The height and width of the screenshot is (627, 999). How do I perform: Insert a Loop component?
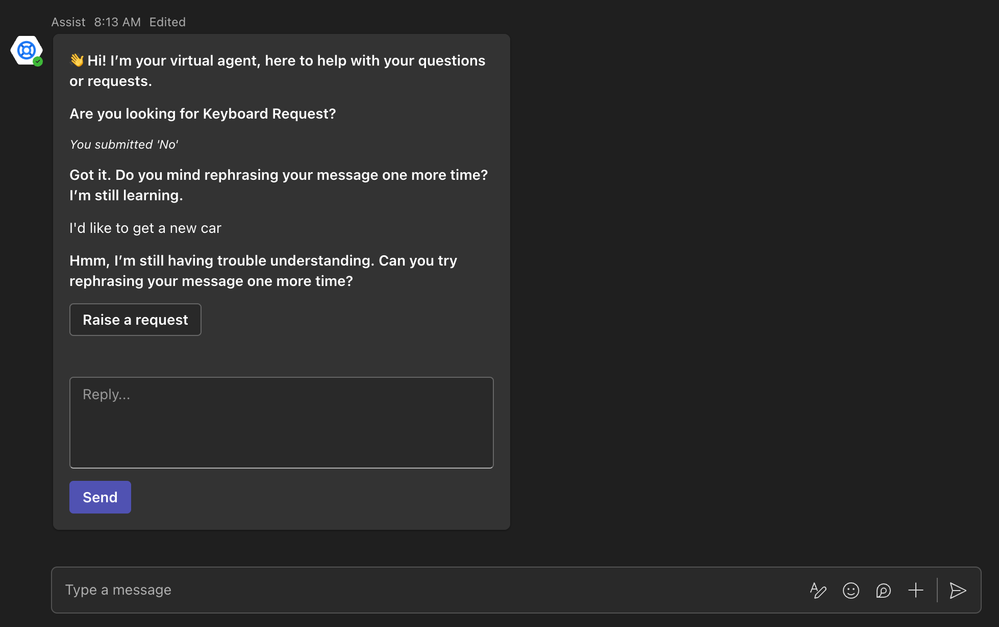(x=883, y=590)
